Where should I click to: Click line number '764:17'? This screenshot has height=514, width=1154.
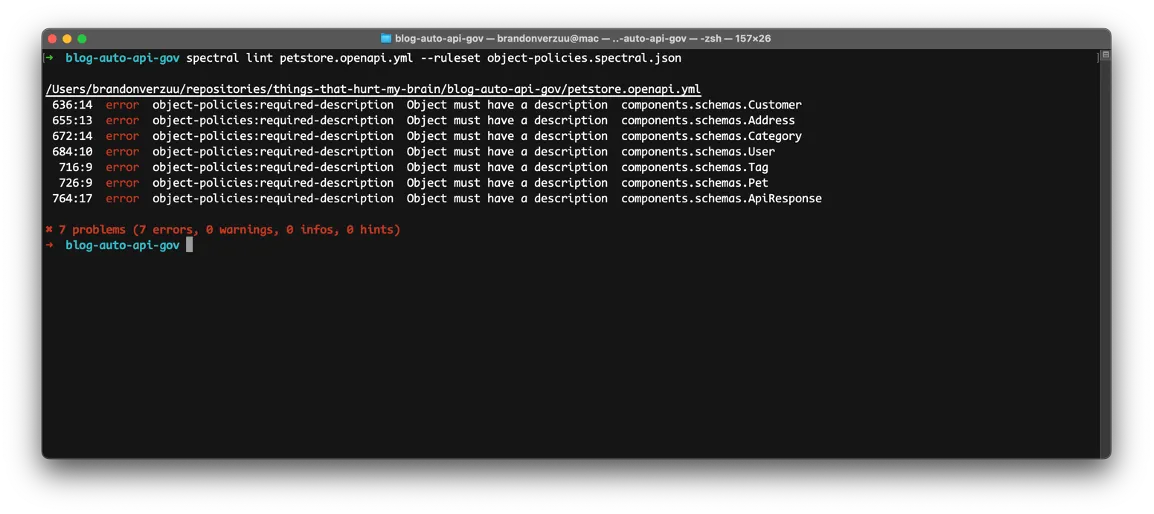[x=72, y=198]
